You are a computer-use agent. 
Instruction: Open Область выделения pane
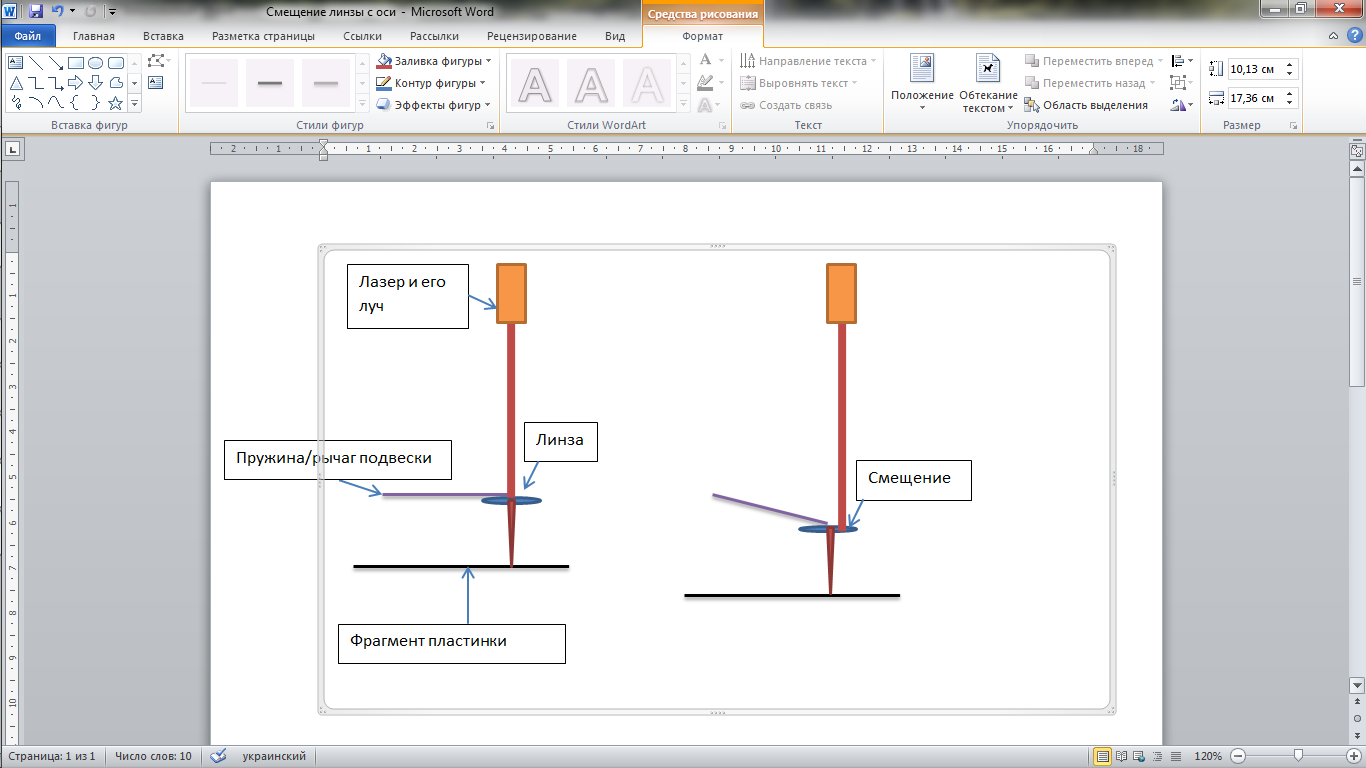pyautogui.click(x=1087, y=105)
